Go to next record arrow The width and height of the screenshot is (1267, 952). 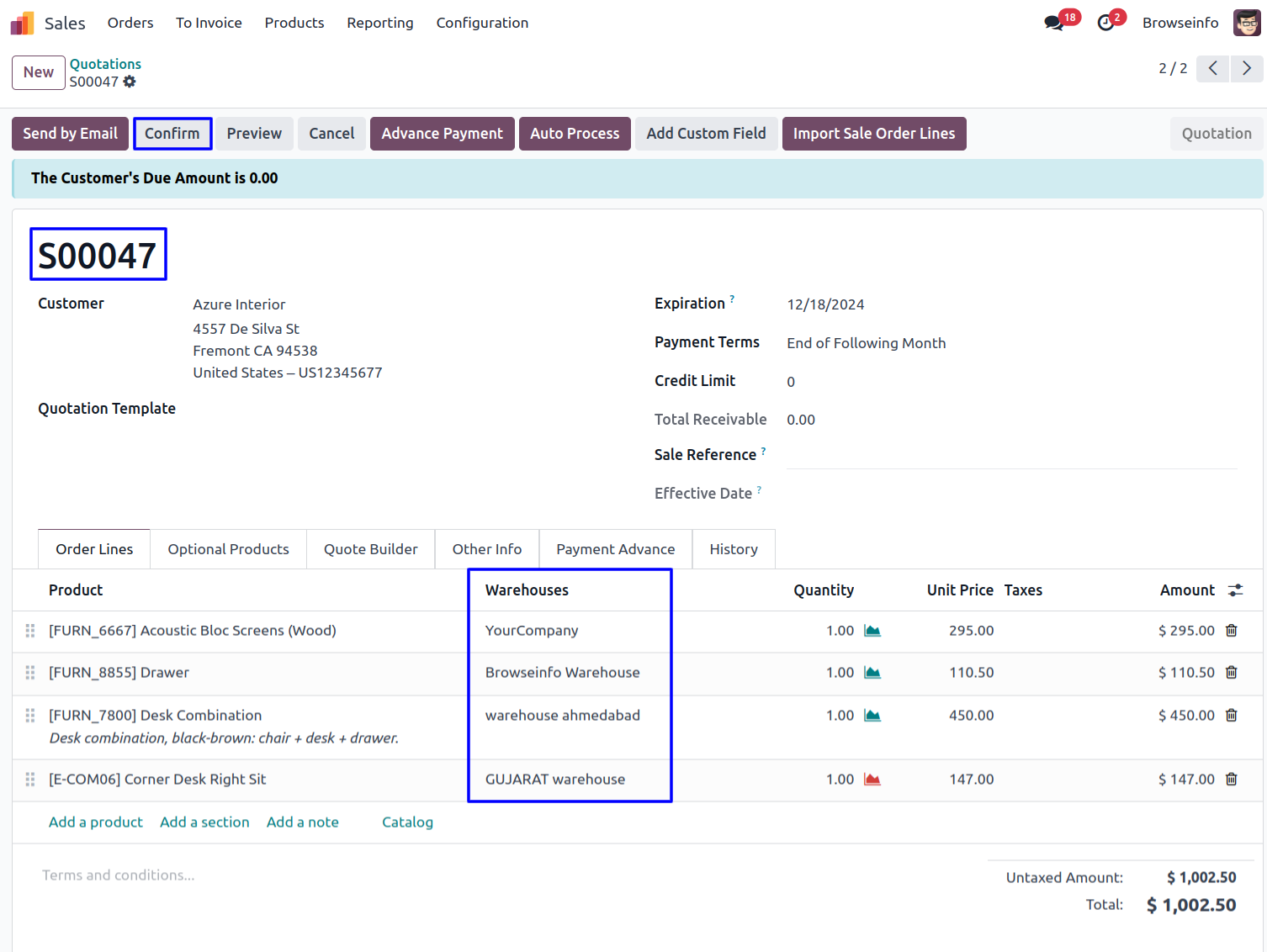1246,68
